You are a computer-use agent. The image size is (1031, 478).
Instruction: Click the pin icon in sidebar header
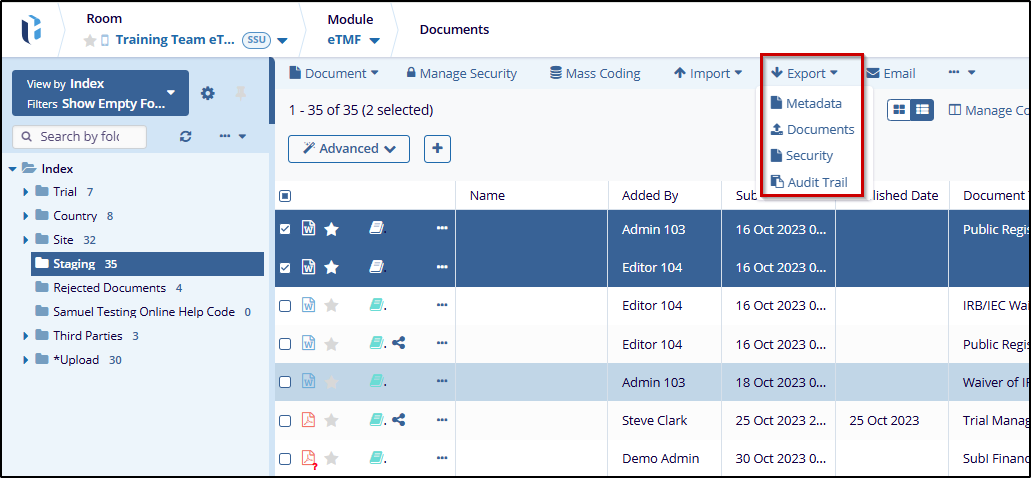coord(241,93)
